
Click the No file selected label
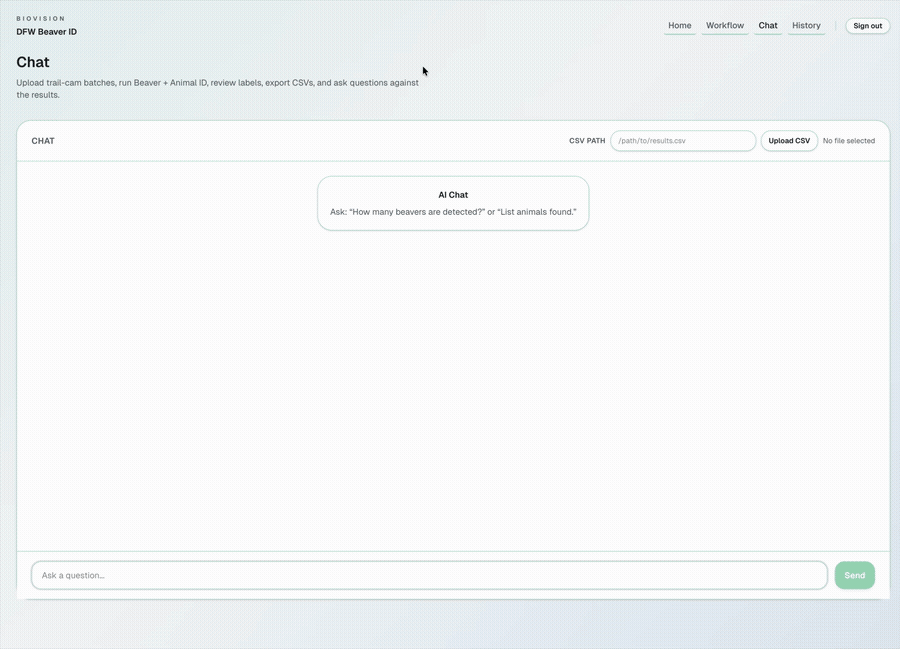click(x=848, y=140)
